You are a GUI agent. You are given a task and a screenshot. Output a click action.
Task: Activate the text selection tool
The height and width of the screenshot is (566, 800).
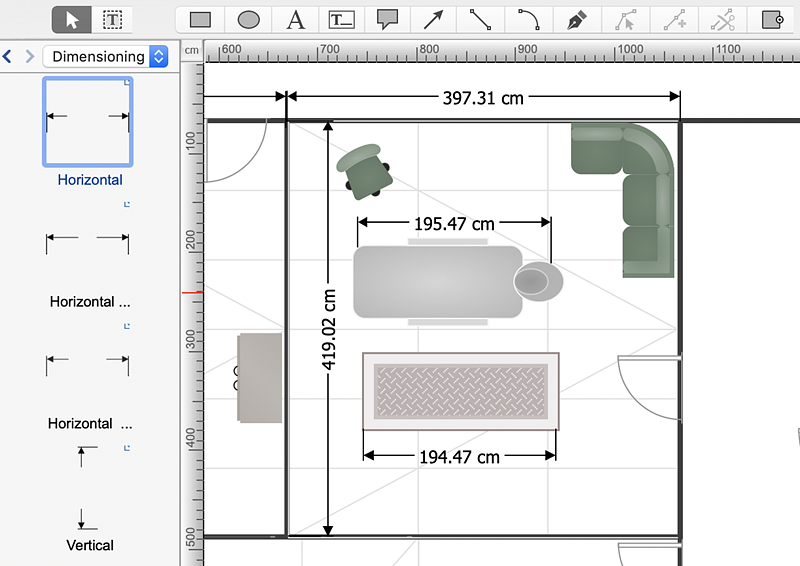(x=113, y=19)
